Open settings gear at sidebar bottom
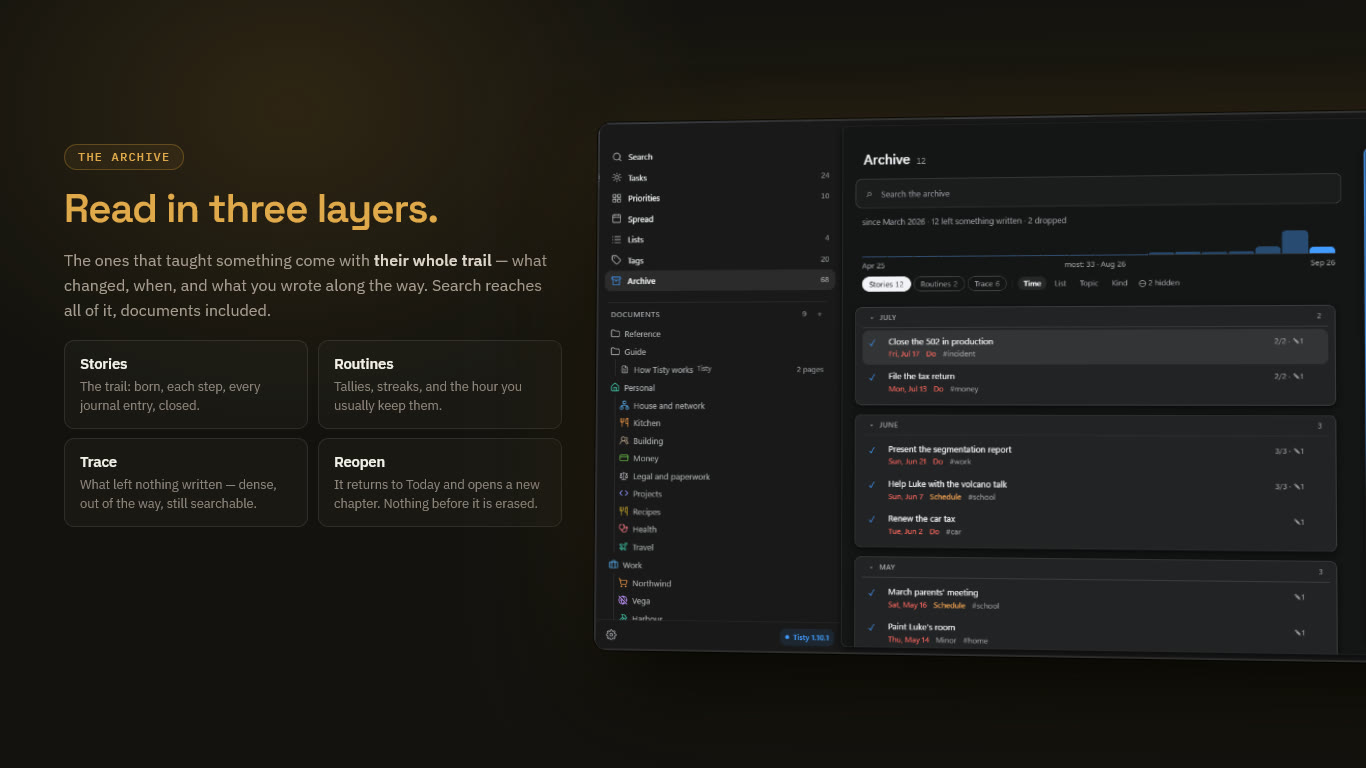The height and width of the screenshot is (768, 1366). (x=611, y=634)
